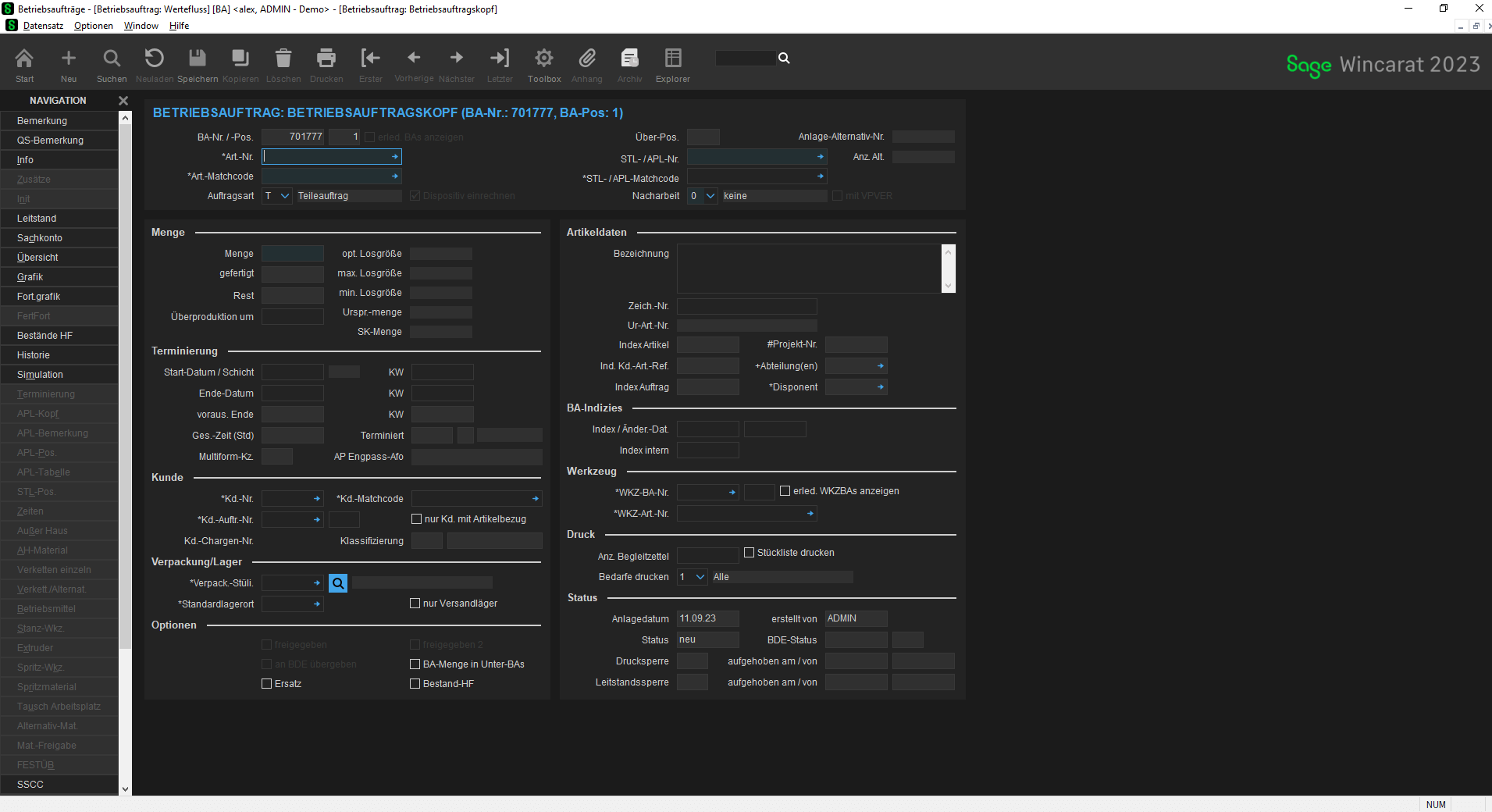This screenshot has height=812, width=1492.
Task: Check the Ersatz option
Action: (267, 684)
